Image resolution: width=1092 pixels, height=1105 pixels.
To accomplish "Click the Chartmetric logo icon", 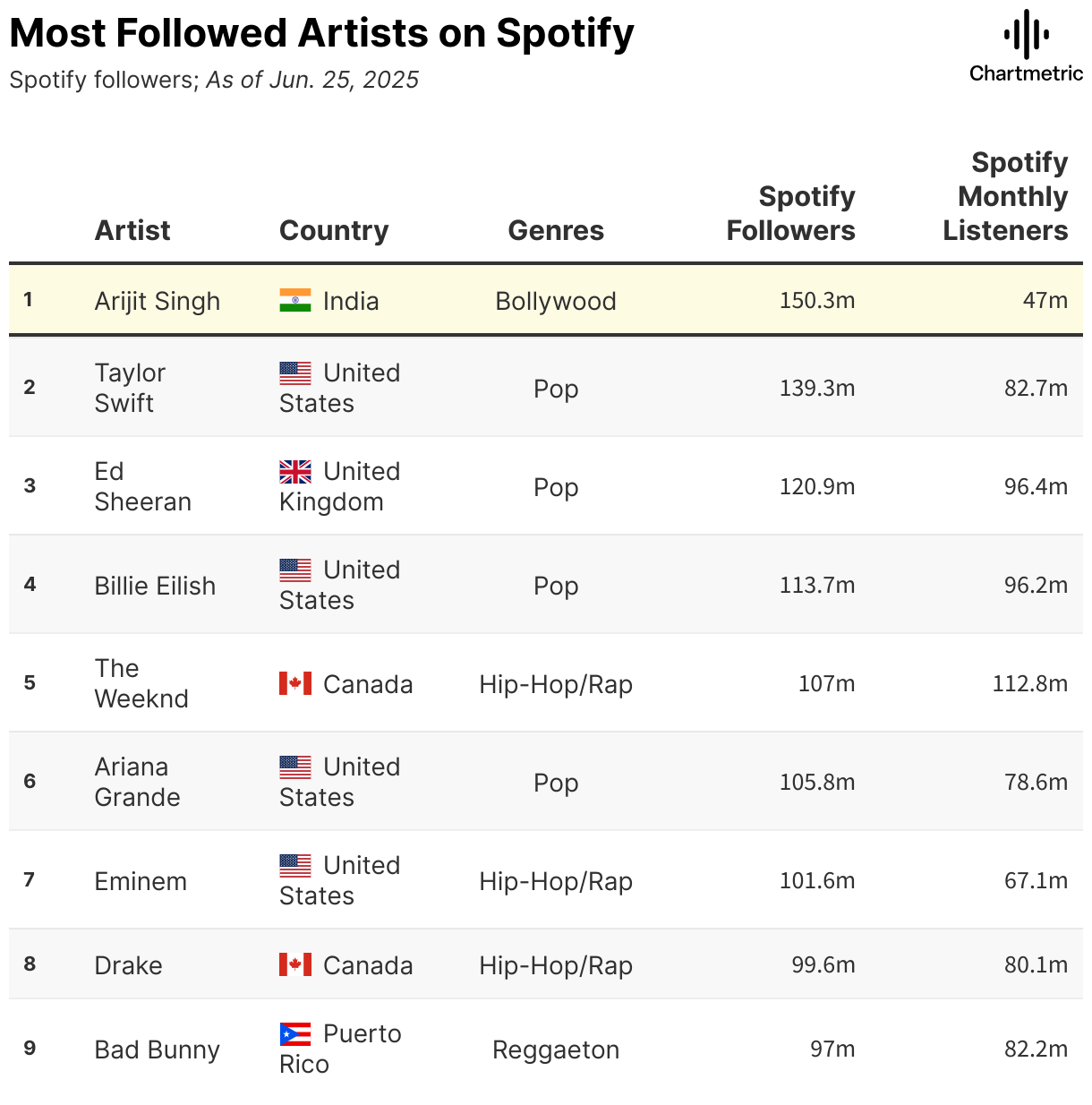I will (1026, 35).
